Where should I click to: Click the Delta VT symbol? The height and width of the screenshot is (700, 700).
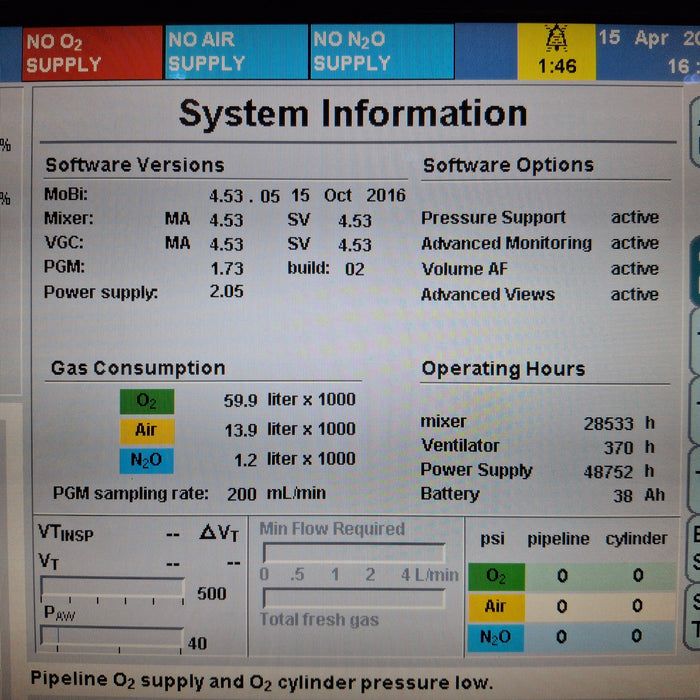(219, 534)
